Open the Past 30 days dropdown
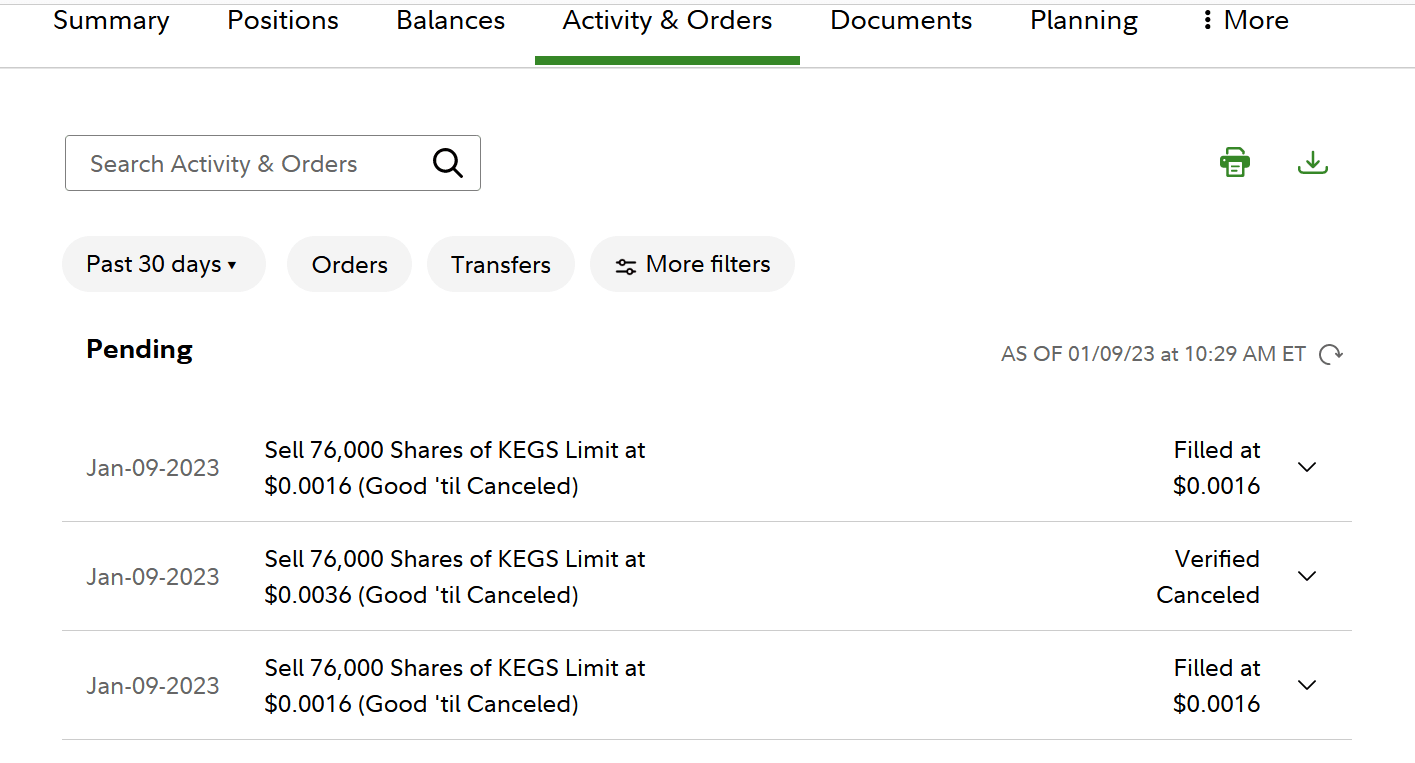Image resolution: width=1415 pixels, height=763 pixels. click(x=163, y=265)
